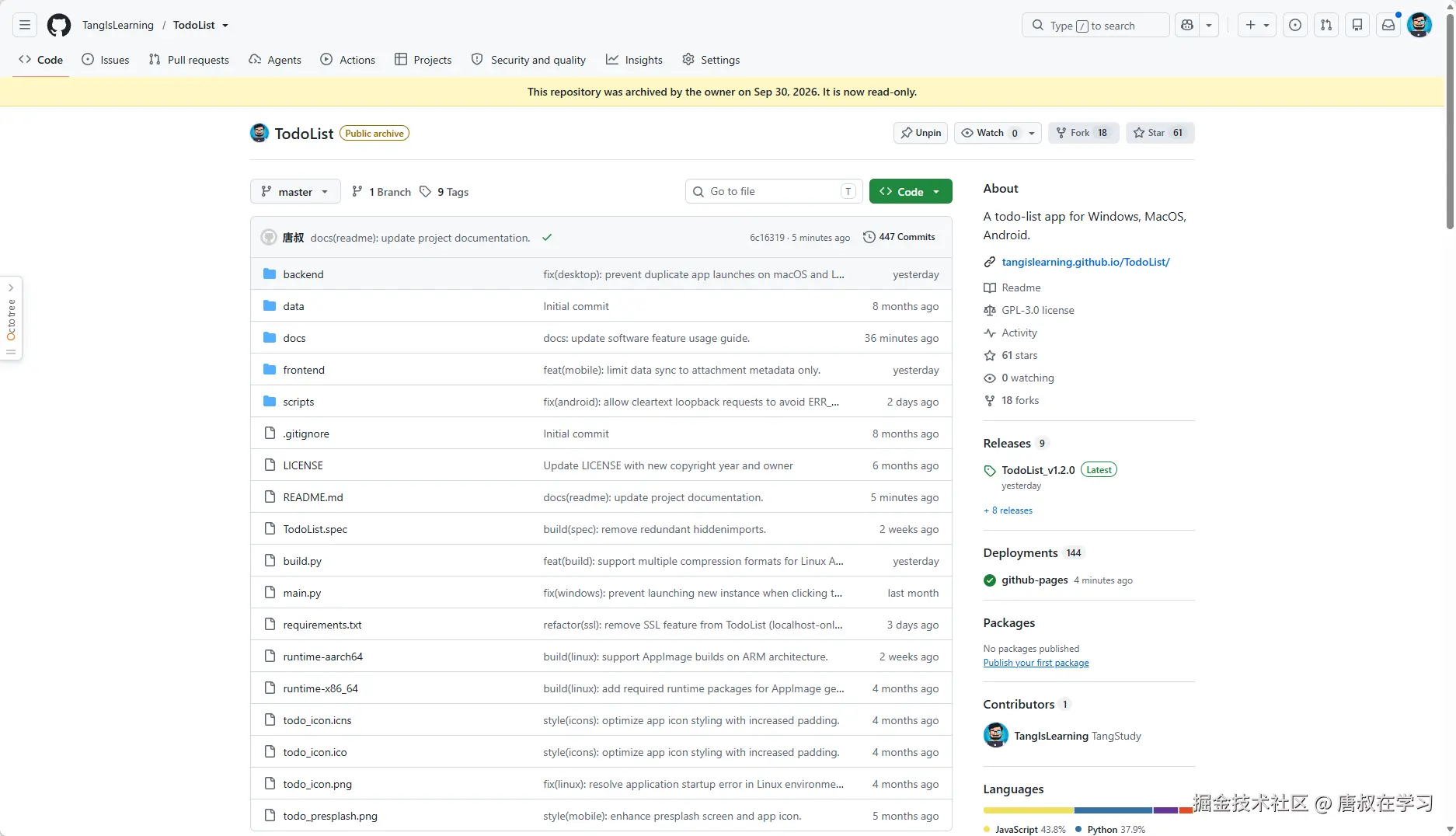Open the notifications inbox
This screenshot has width=1456, height=836.
click(x=1388, y=26)
